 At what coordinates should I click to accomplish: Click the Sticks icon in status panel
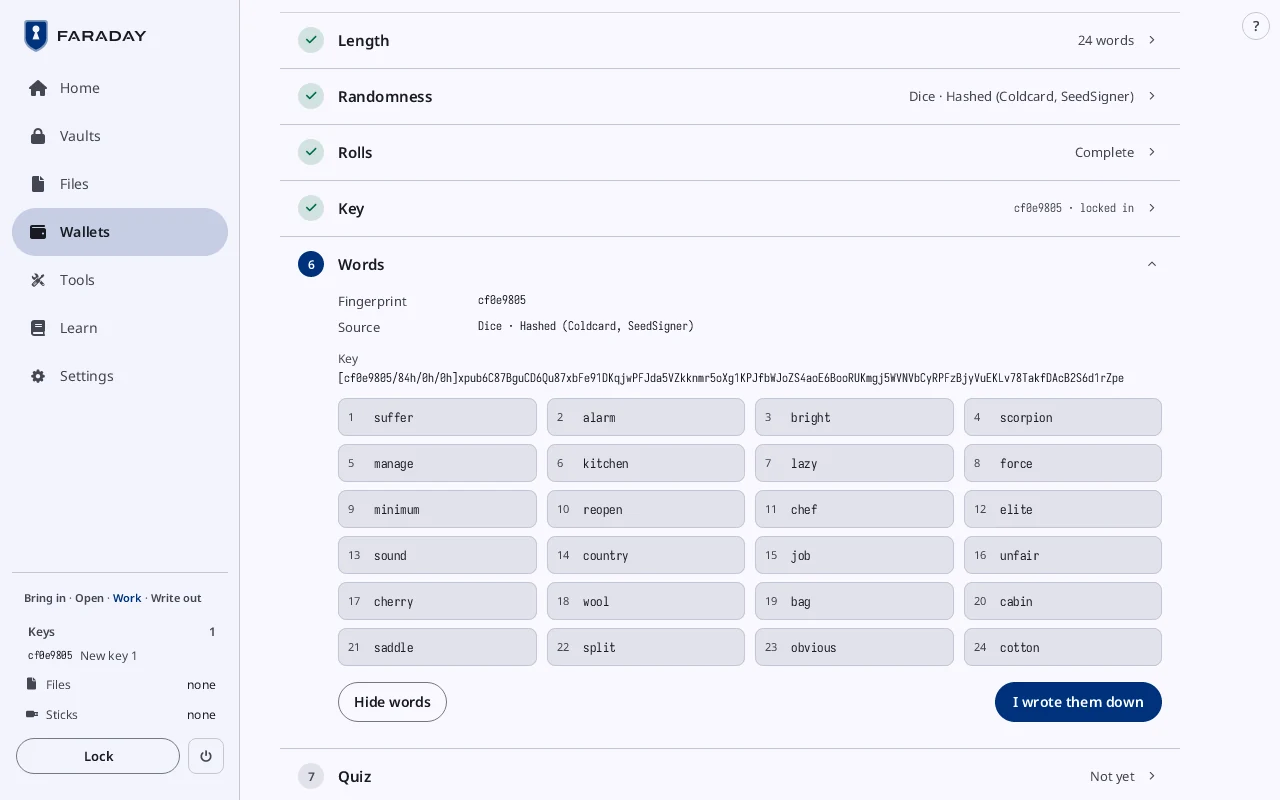tap(32, 714)
